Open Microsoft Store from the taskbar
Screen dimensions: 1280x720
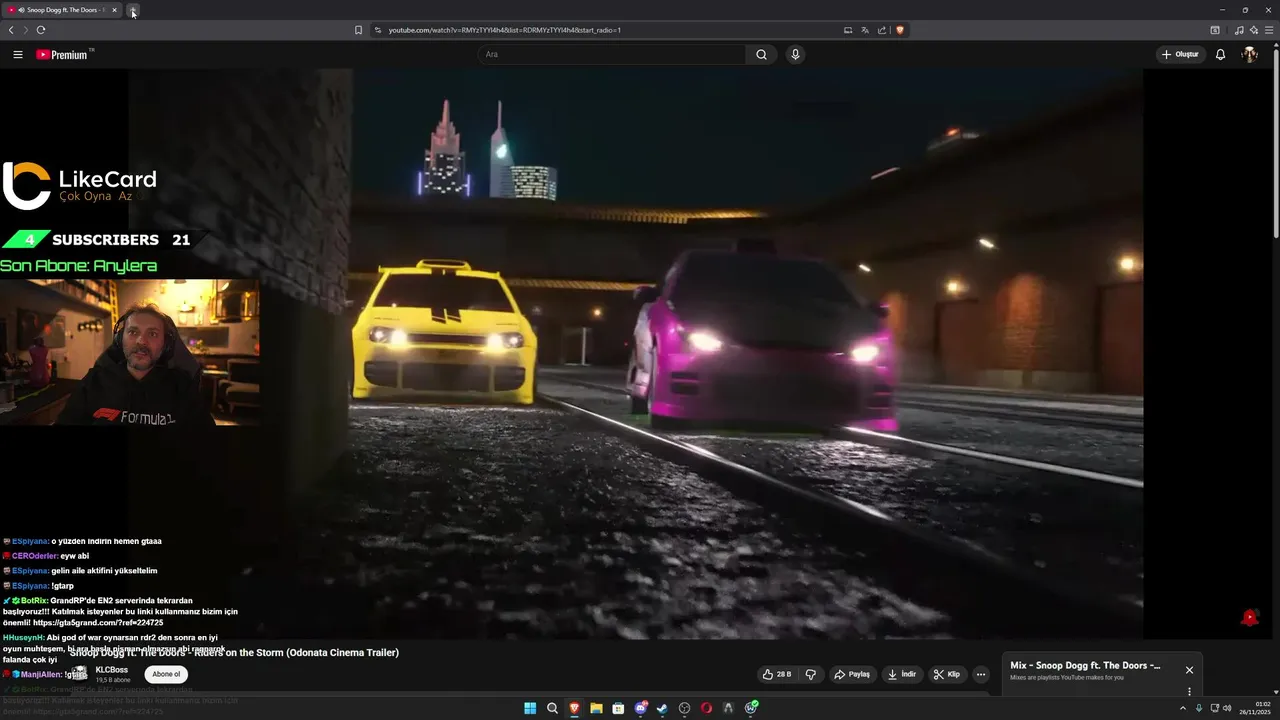pos(618,708)
